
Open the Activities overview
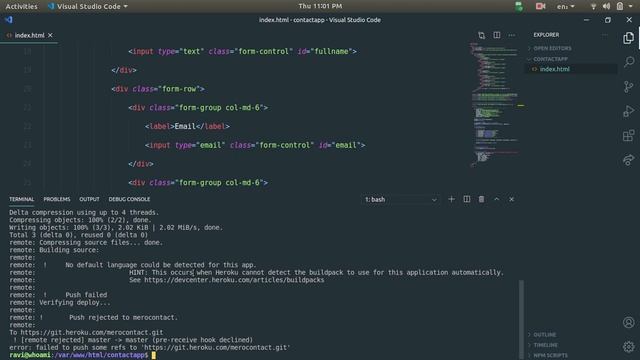tap(21, 6)
